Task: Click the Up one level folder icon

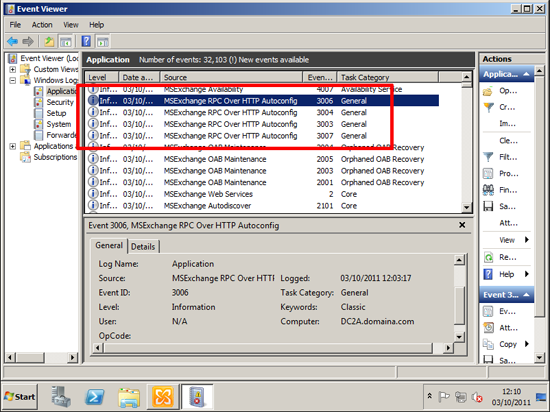Action: (49, 42)
